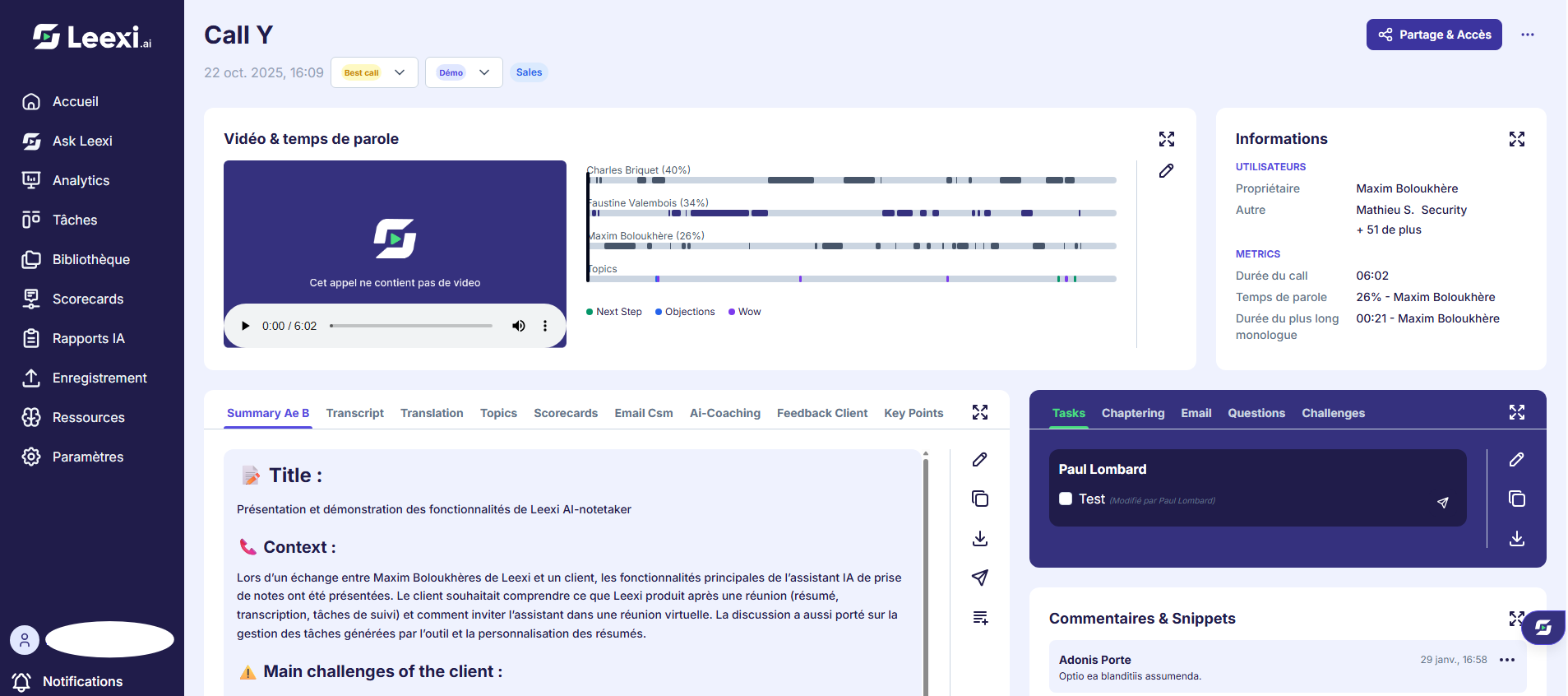Screen dimensions: 1568x696
Task: Click the Objections legend item
Action: tap(685, 312)
